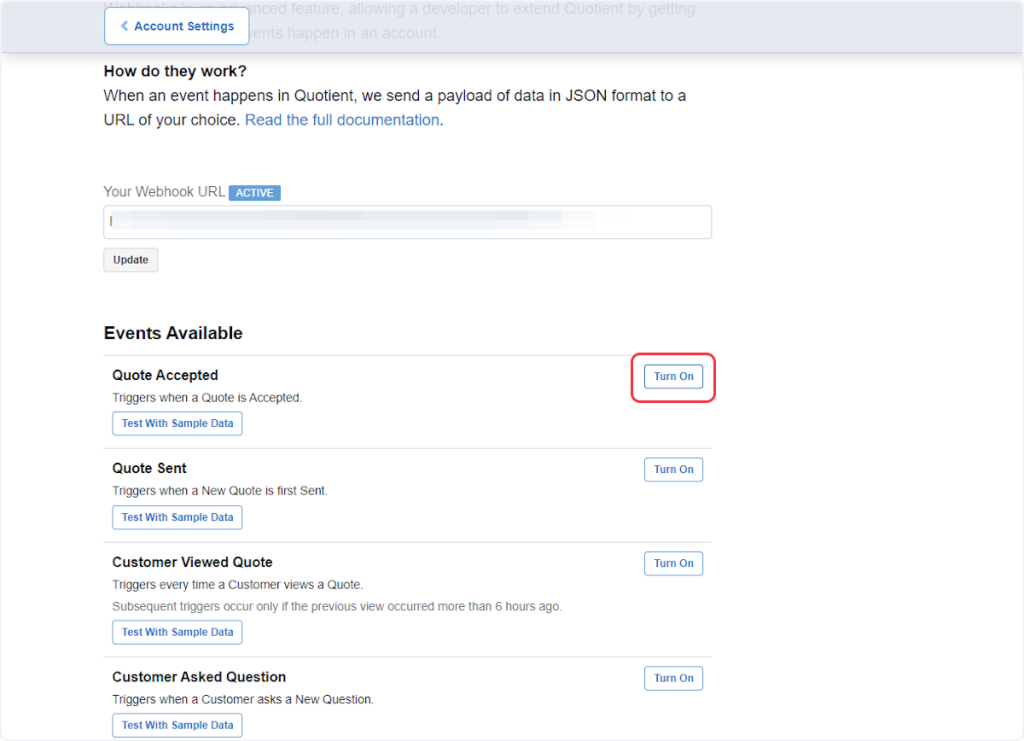Select the Quote Sent event title

coord(149,468)
